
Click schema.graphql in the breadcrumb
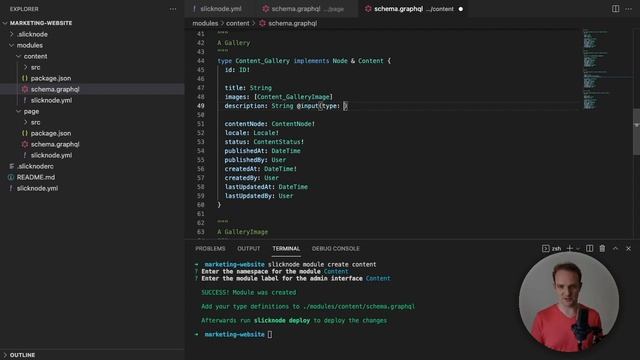click(x=292, y=23)
